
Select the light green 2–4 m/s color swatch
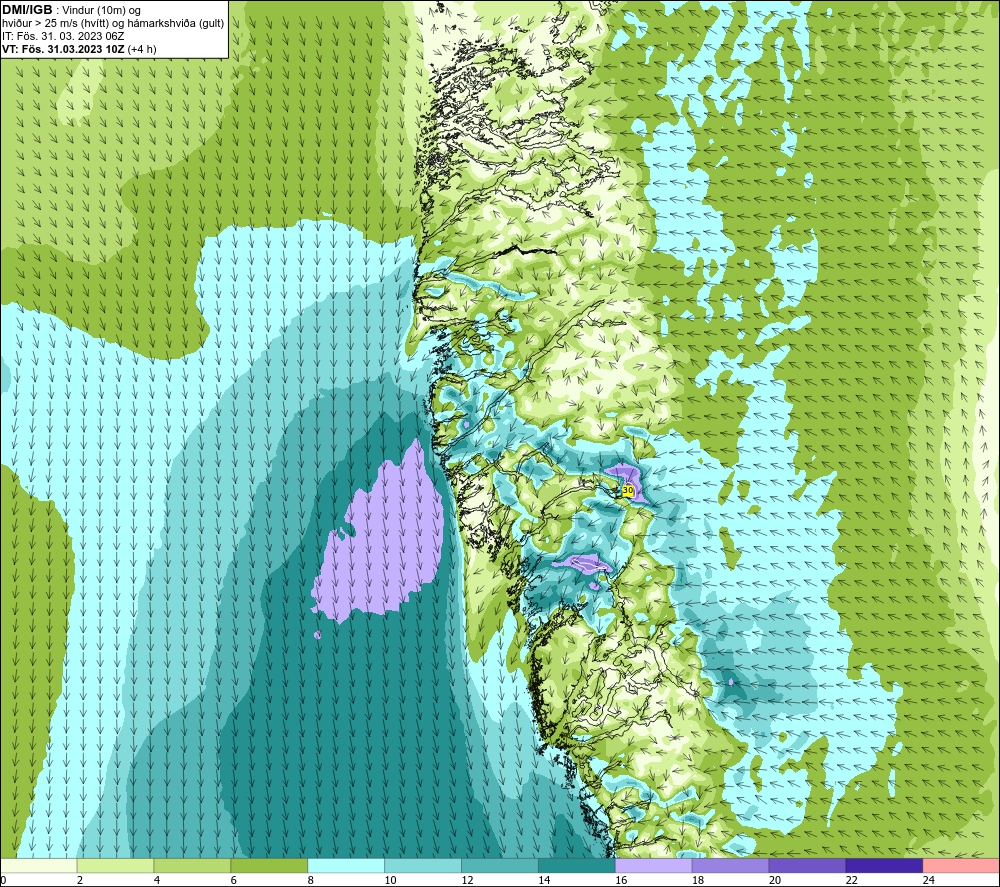pos(115,866)
